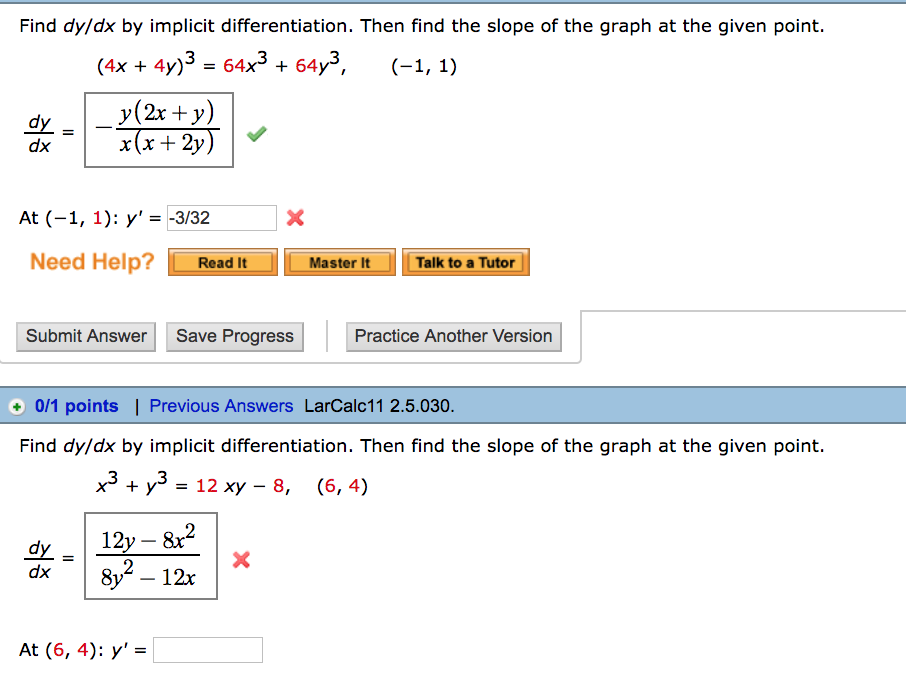Click the Need Help? heading icon text
This screenshot has height=674, width=906.
coord(91,262)
